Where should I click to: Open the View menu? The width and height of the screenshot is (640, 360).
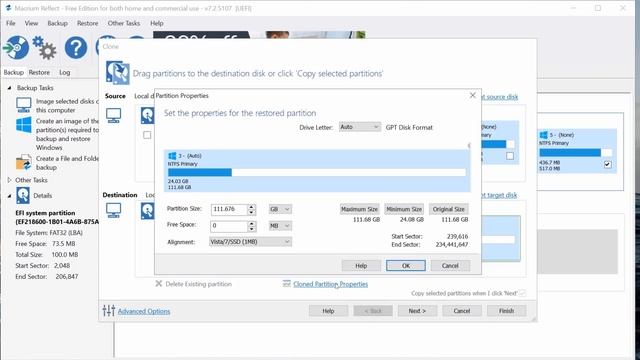(x=31, y=23)
